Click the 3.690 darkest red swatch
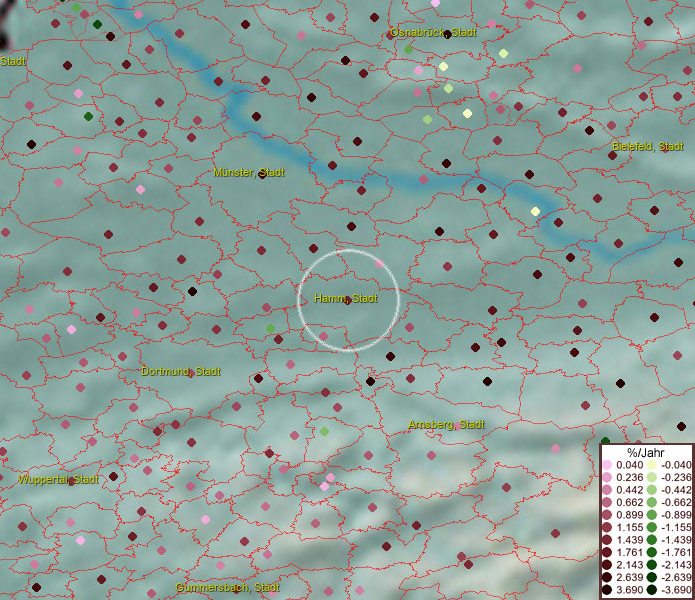Viewport: 695px width, 600px height. (607, 590)
